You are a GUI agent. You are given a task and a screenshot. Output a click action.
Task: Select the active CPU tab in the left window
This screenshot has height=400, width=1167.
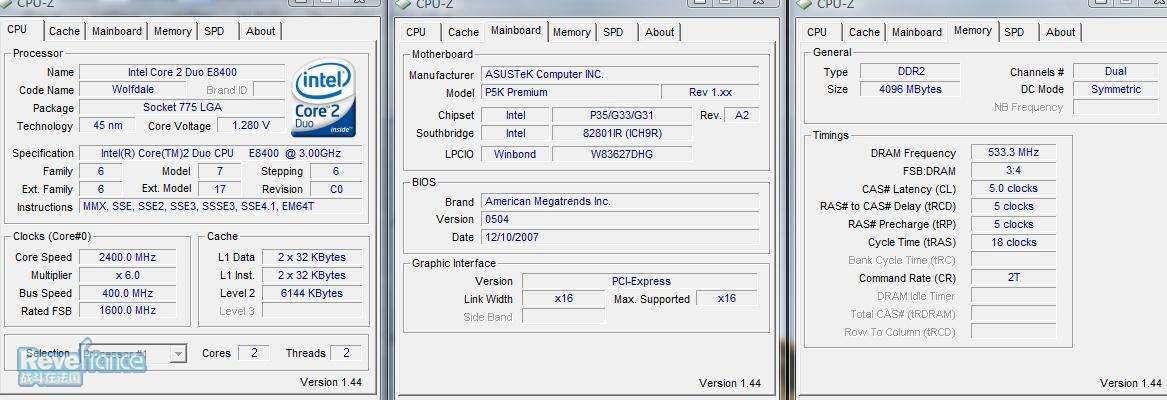tap(17, 30)
